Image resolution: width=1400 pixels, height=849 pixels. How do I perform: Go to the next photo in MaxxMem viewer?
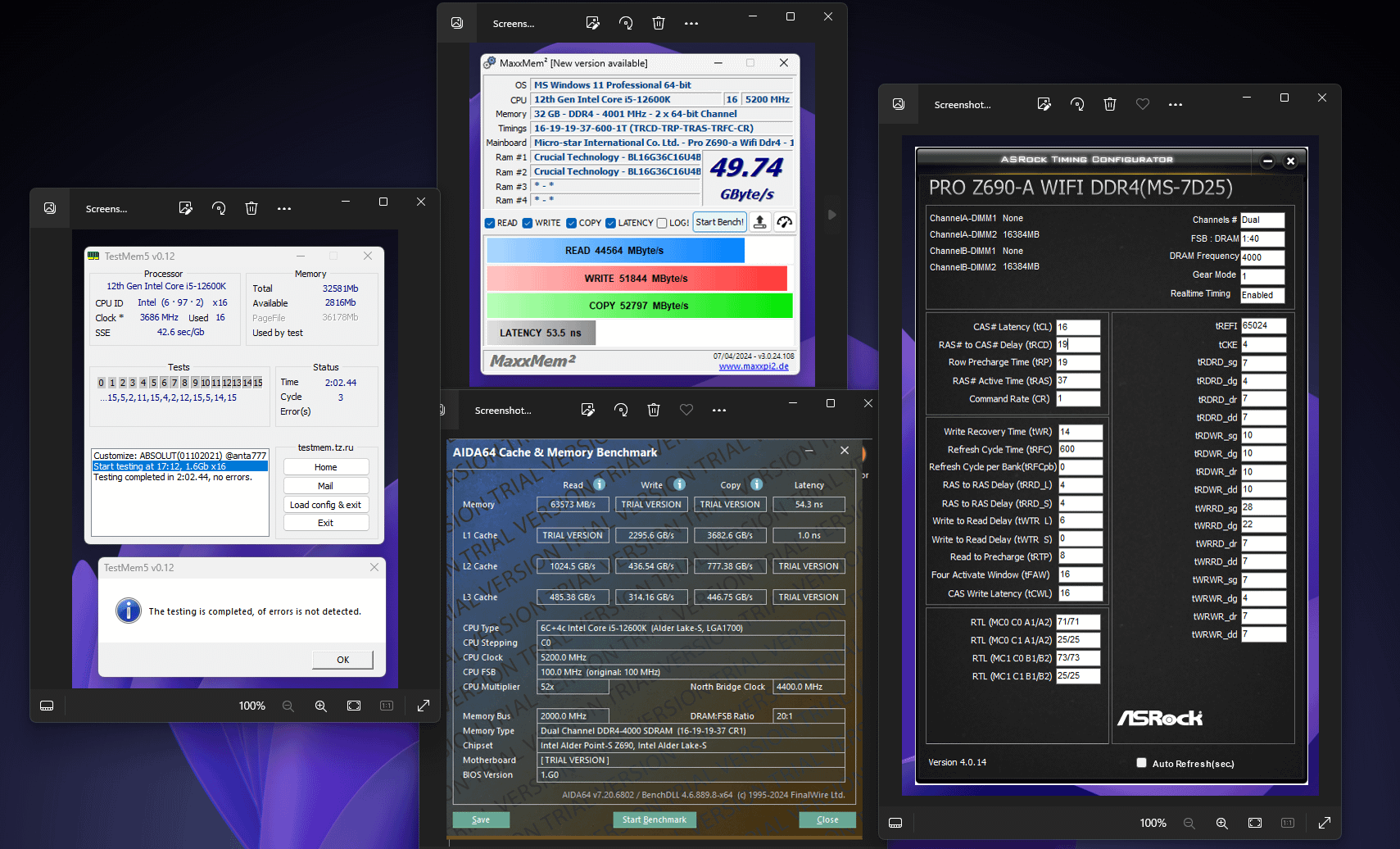click(831, 215)
